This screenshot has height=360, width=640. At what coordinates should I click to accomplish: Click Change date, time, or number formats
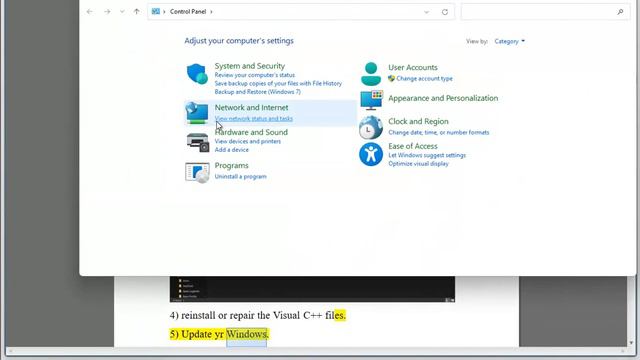439,132
